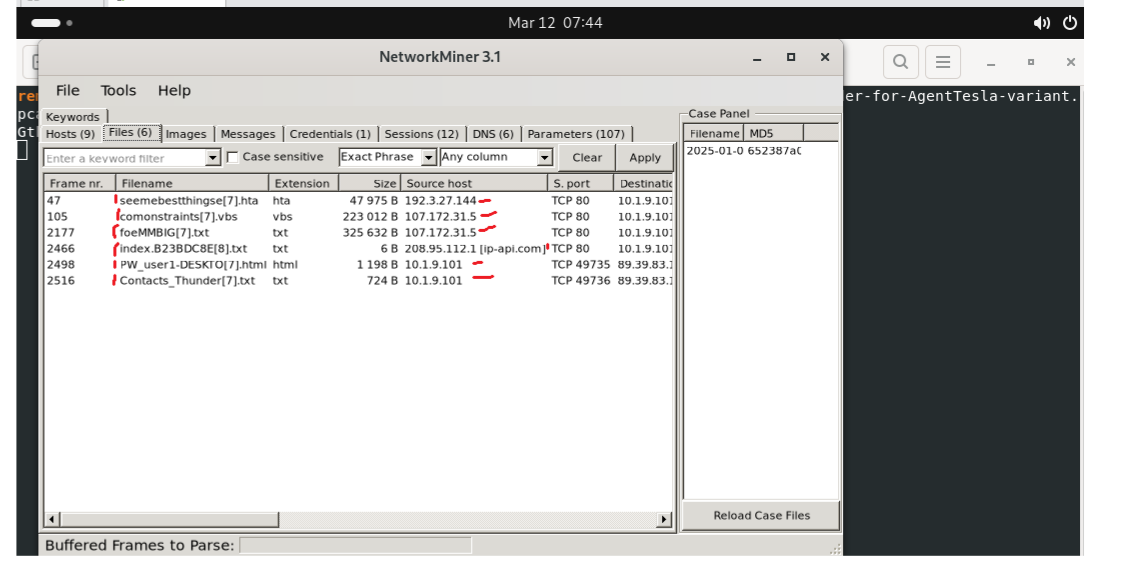Click frame number 2177 cell

[60, 232]
